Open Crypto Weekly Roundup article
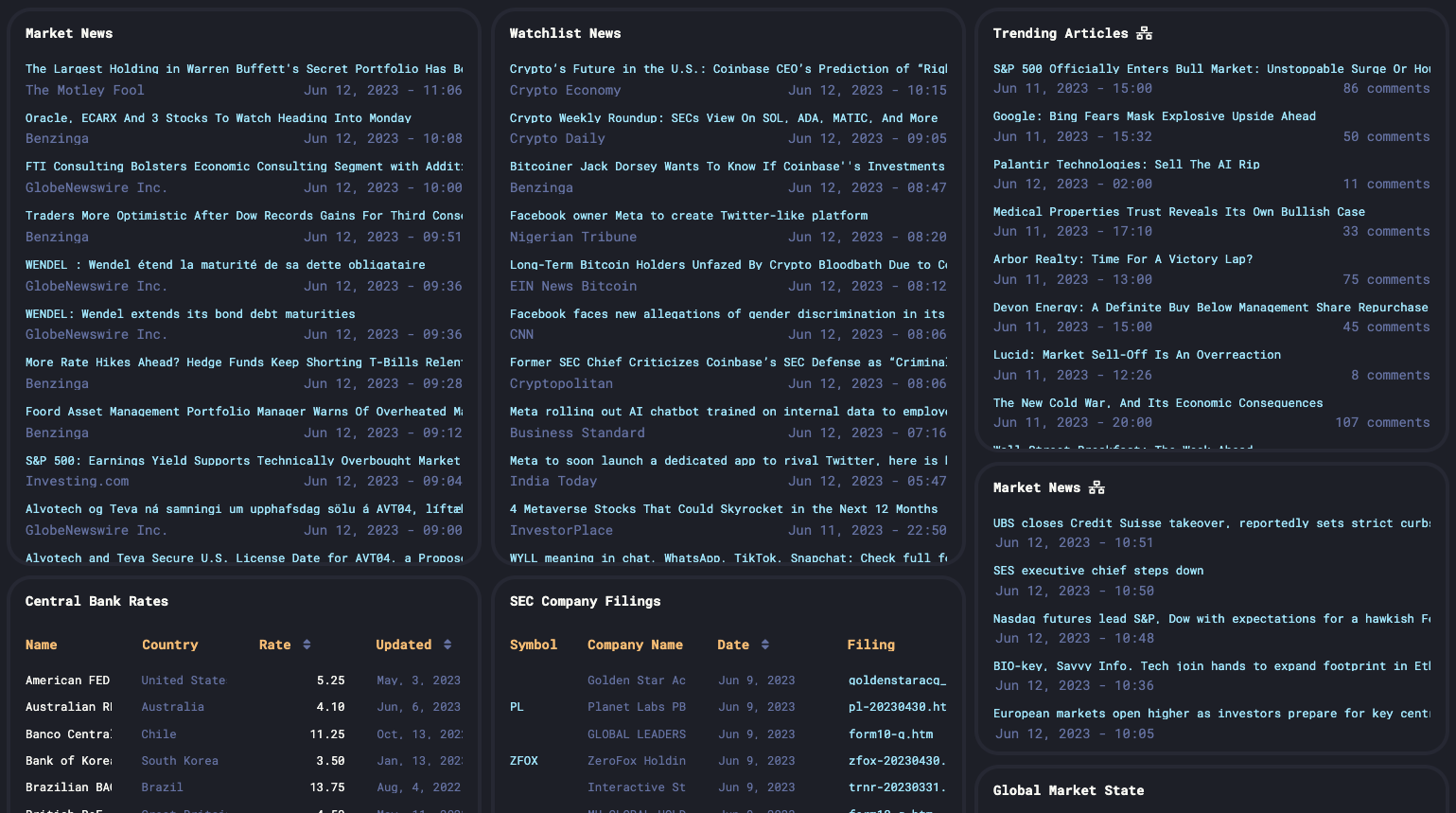 click(724, 118)
